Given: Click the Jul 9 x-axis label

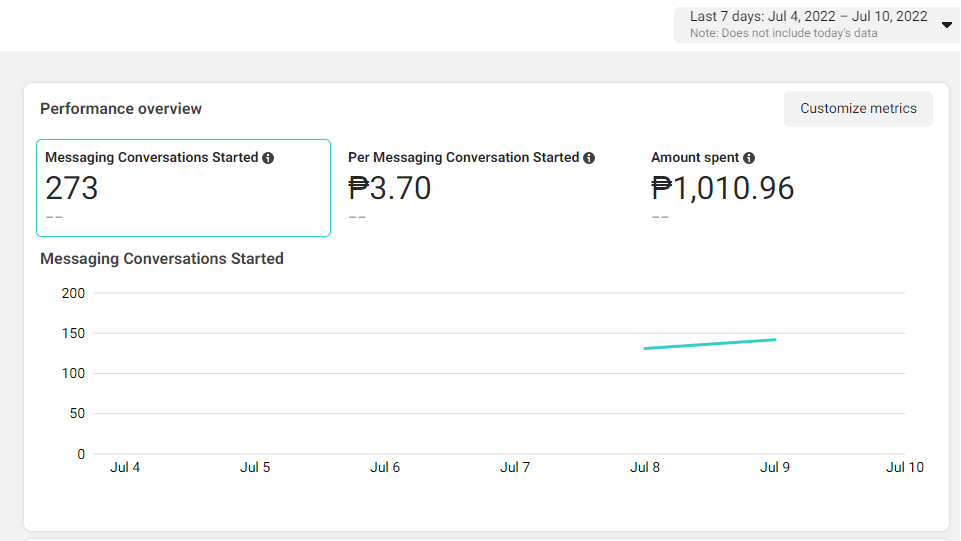Looking at the screenshot, I should [x=775, y=467].
